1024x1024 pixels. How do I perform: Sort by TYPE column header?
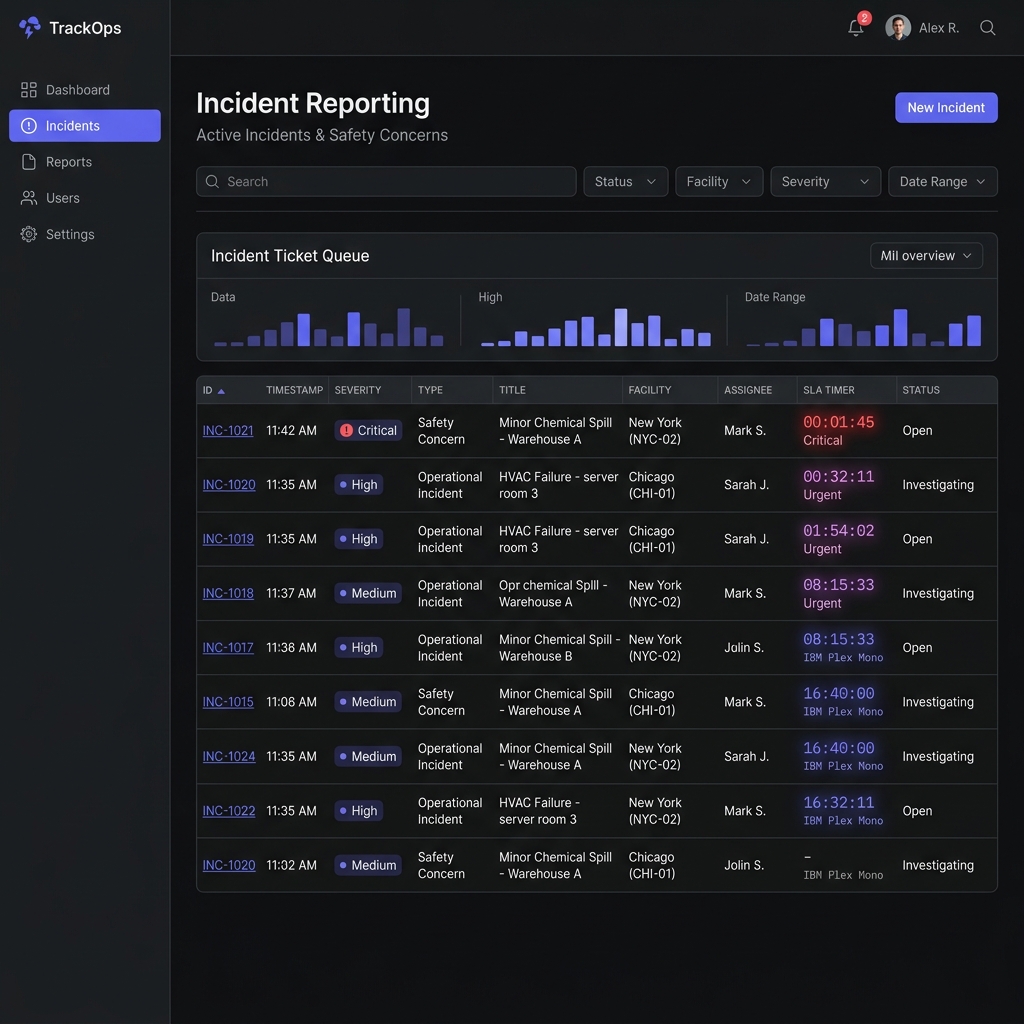(430, 390)
